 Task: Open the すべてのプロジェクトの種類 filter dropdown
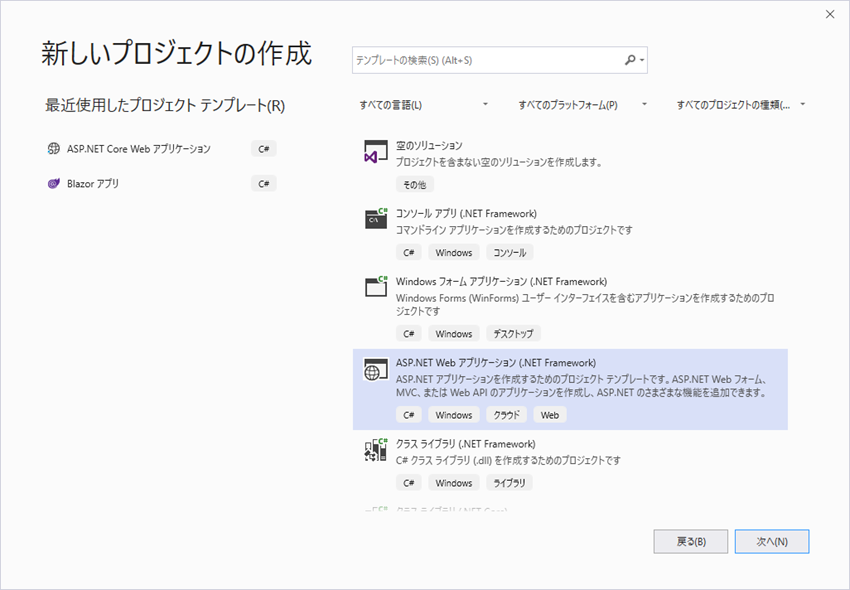(741, 105)
